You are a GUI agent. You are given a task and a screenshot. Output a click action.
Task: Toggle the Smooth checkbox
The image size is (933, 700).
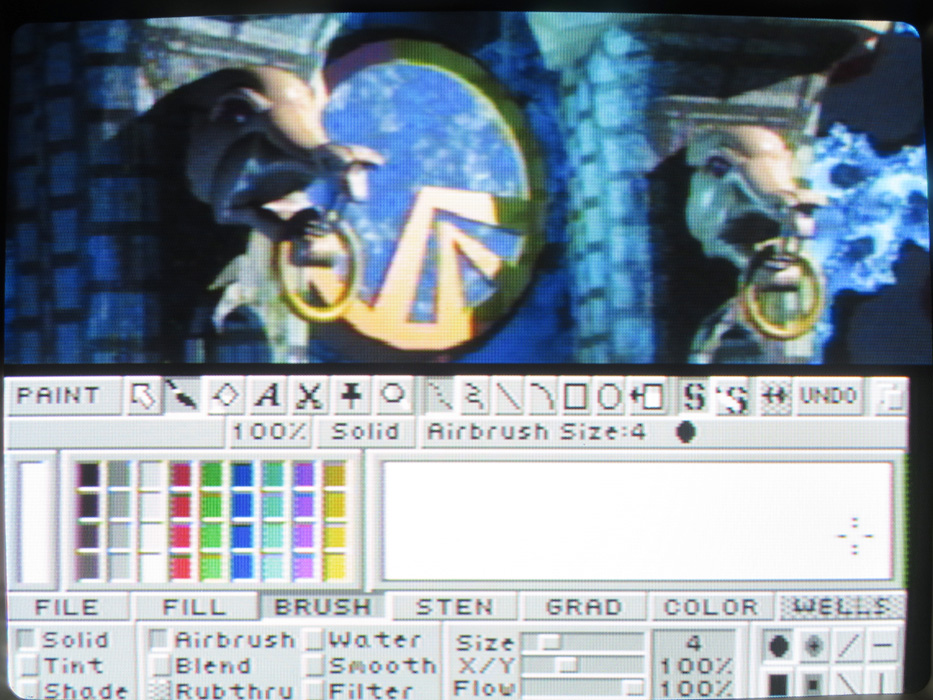(x=315, y=665)
